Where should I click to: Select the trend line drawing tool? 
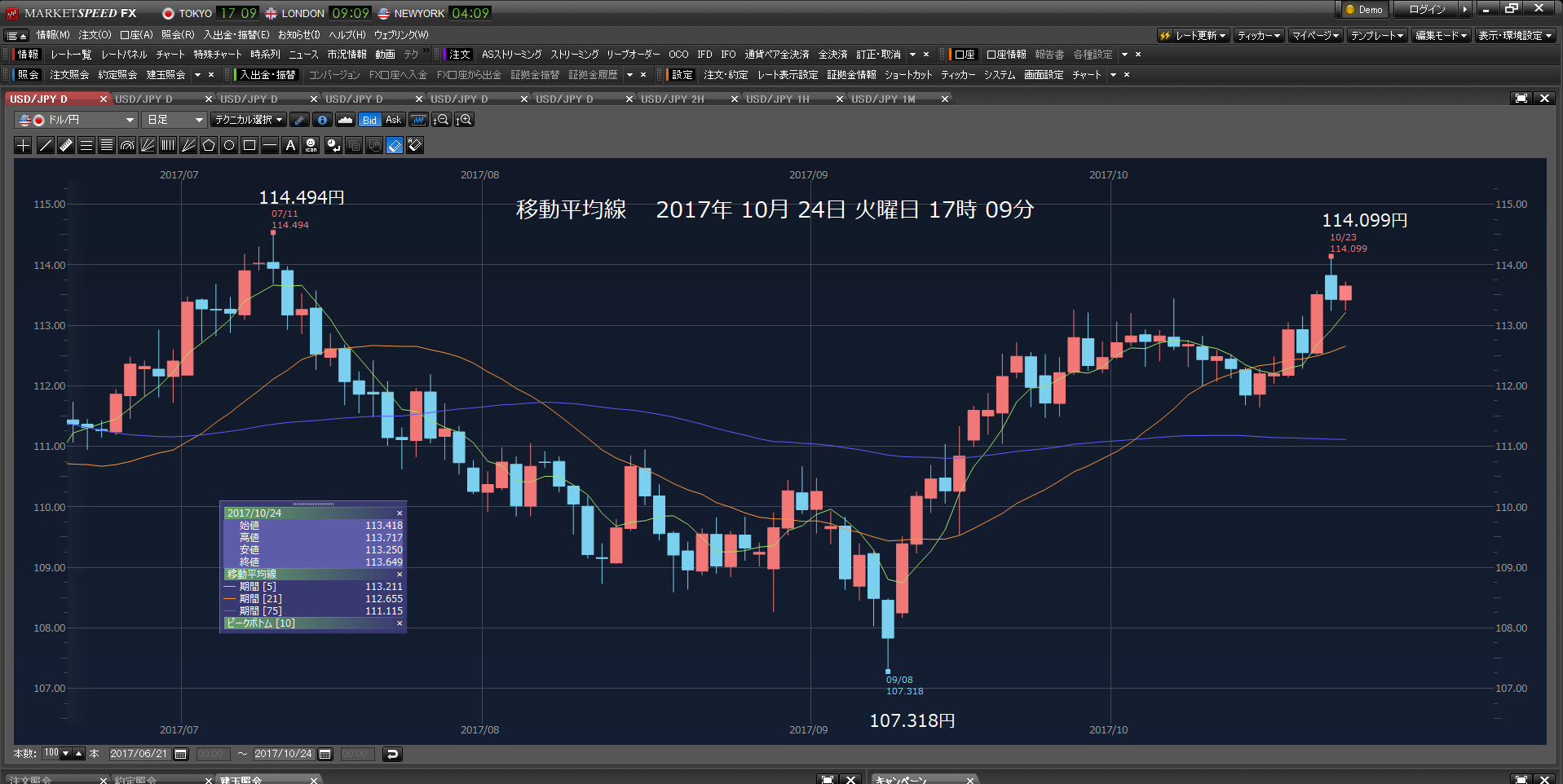45,145
